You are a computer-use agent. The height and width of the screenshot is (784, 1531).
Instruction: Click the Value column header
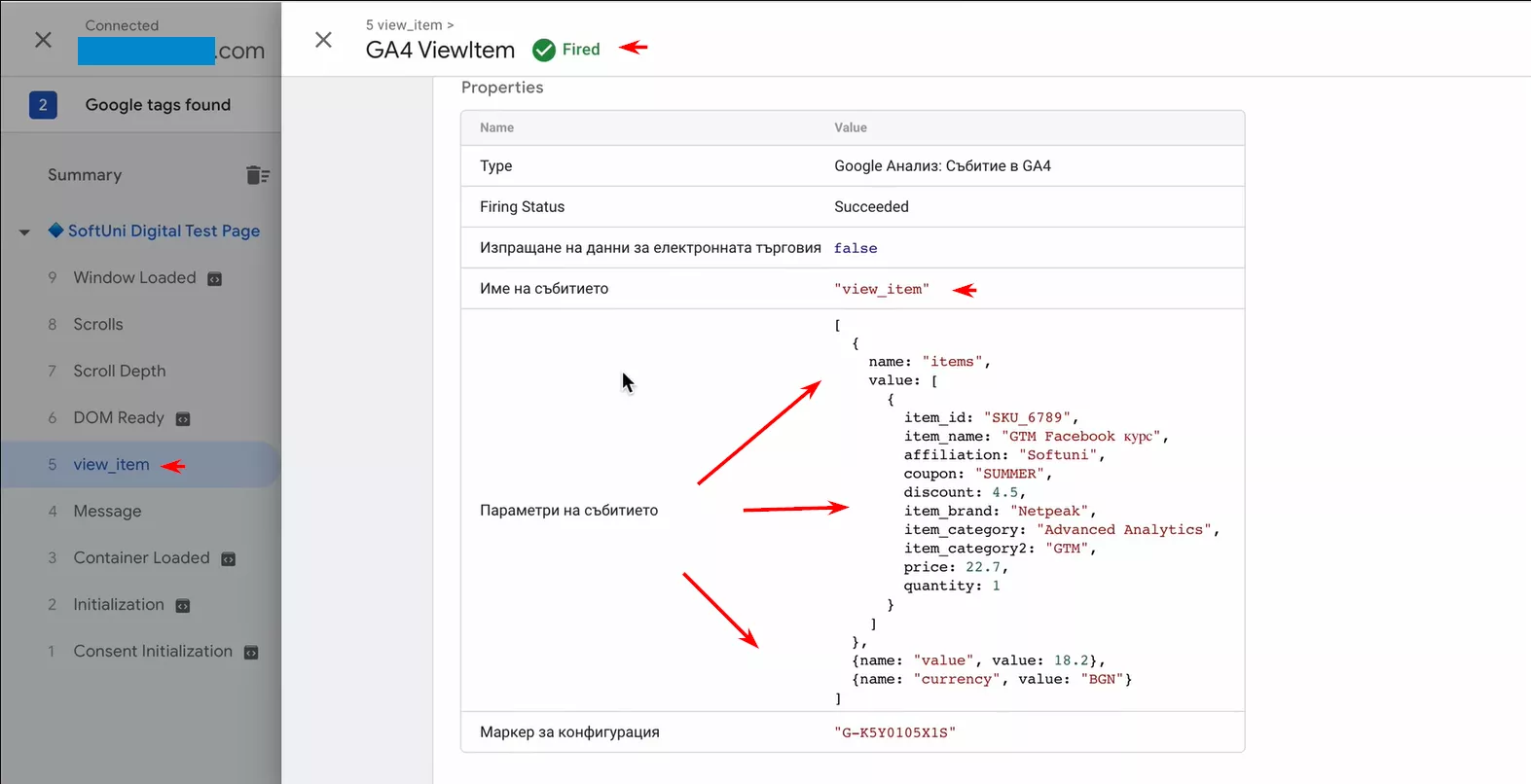851,127
